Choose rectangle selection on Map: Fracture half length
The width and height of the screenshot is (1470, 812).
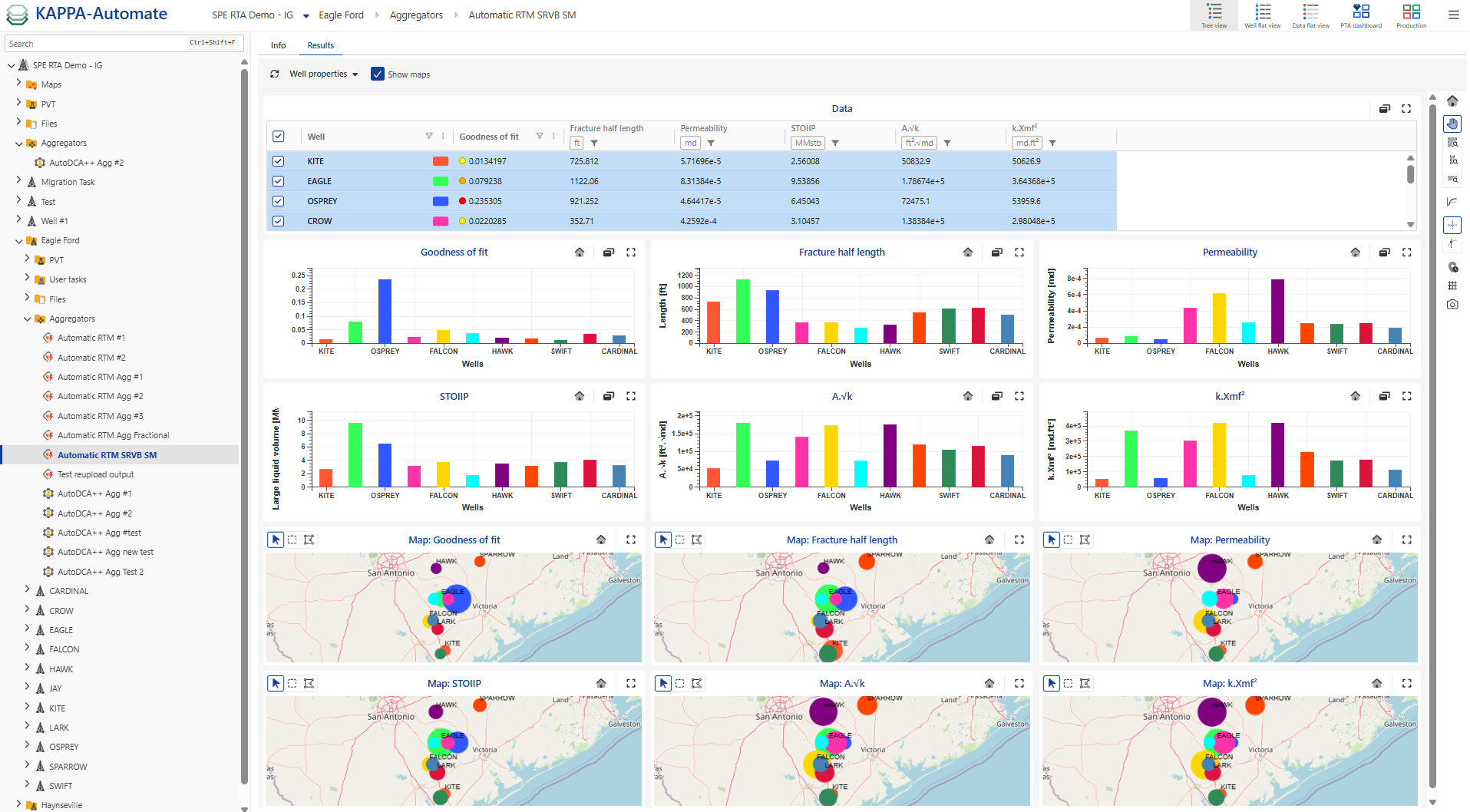(680, 540)
